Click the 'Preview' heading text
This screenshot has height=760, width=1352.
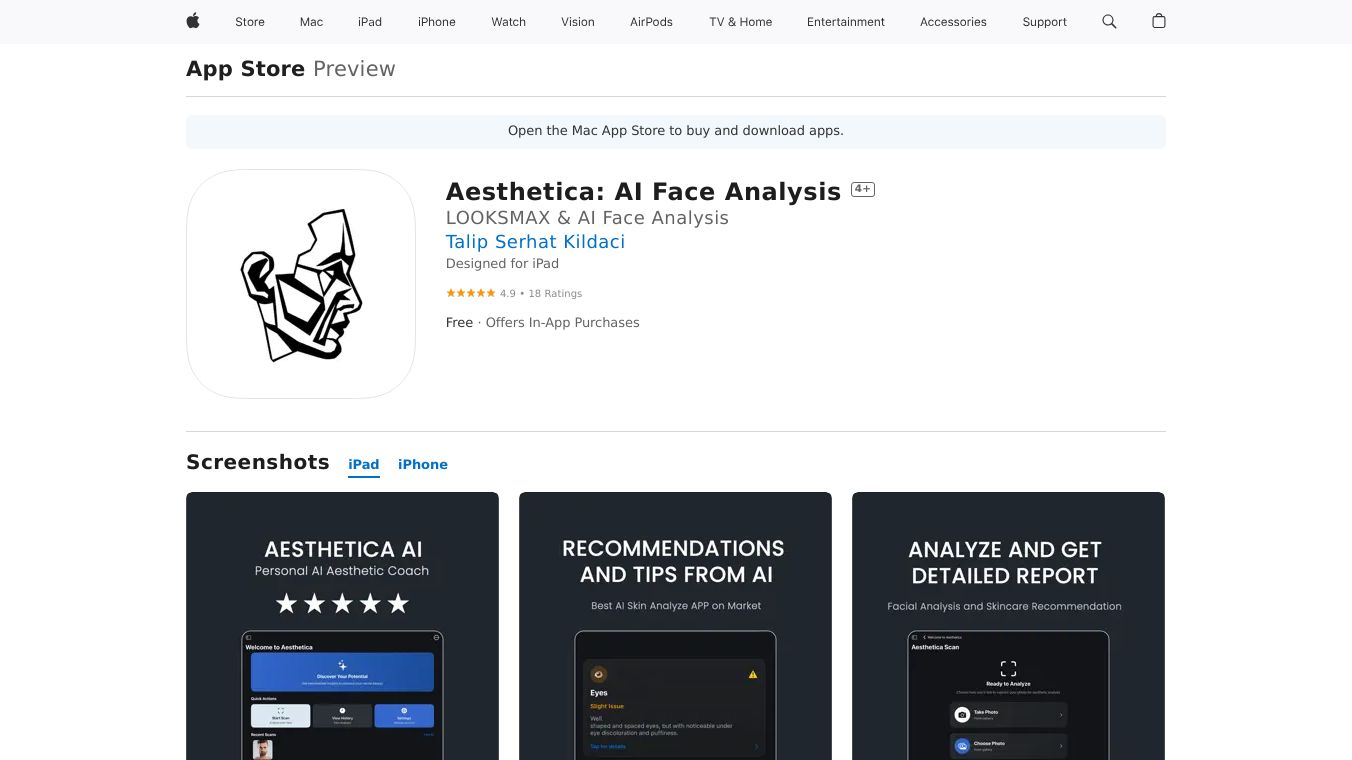pos(354,69)
